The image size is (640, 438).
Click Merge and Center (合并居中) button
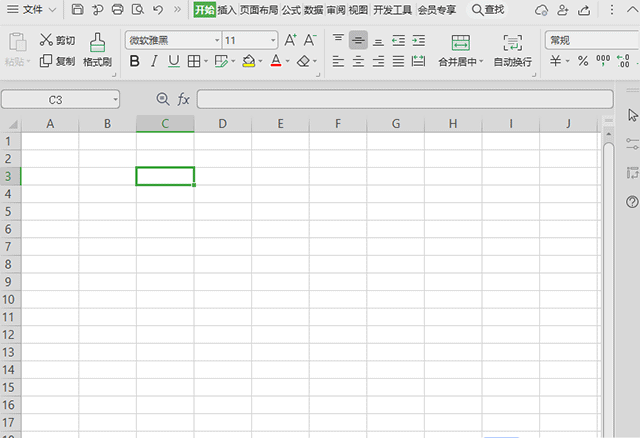point(460,50)
